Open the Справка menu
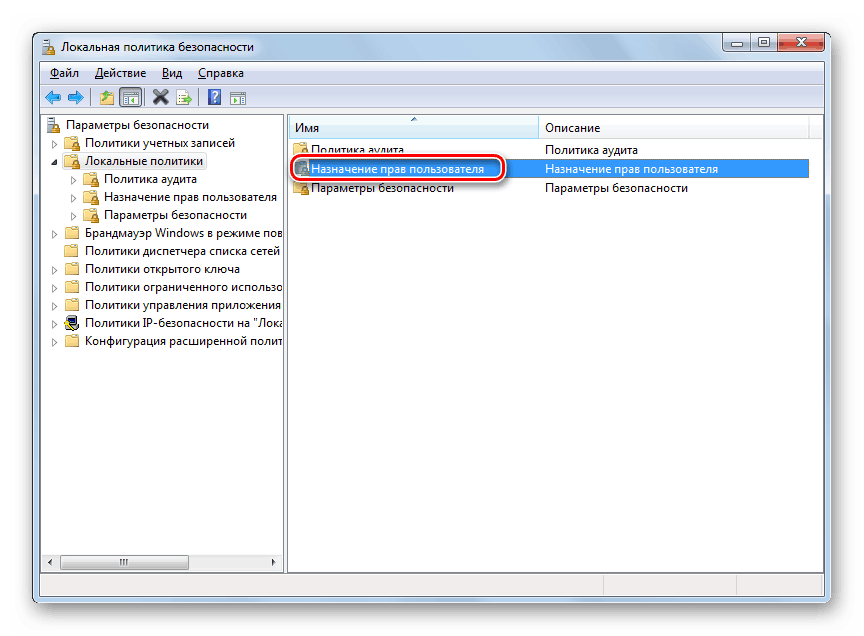 pos(220,73)
